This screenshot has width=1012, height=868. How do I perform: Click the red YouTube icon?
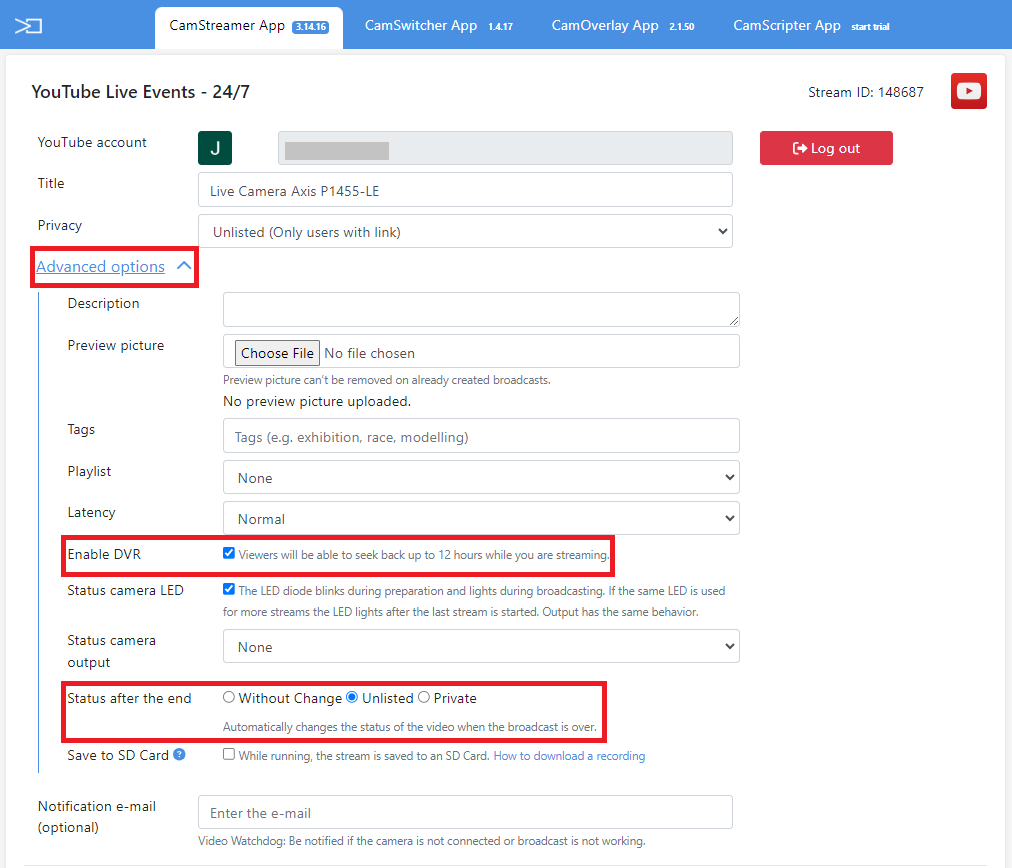[x=968, y=91]
